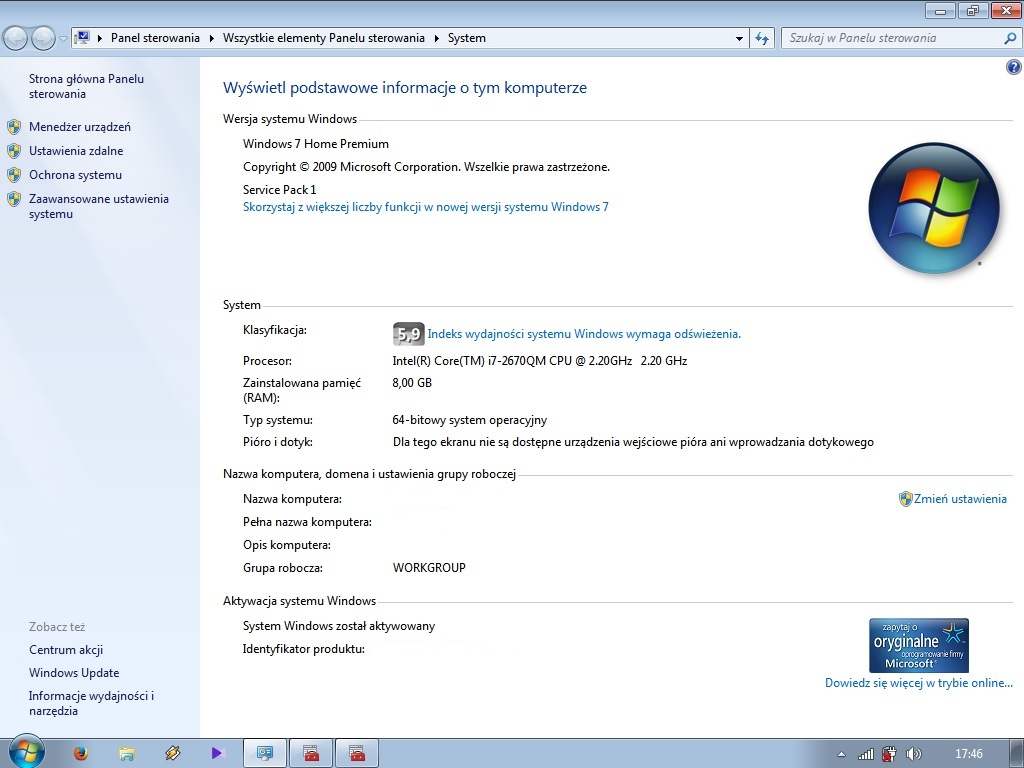1024x768 pixels.
Task: Click System Windows został aktywowany text
Action: point(339,626)
